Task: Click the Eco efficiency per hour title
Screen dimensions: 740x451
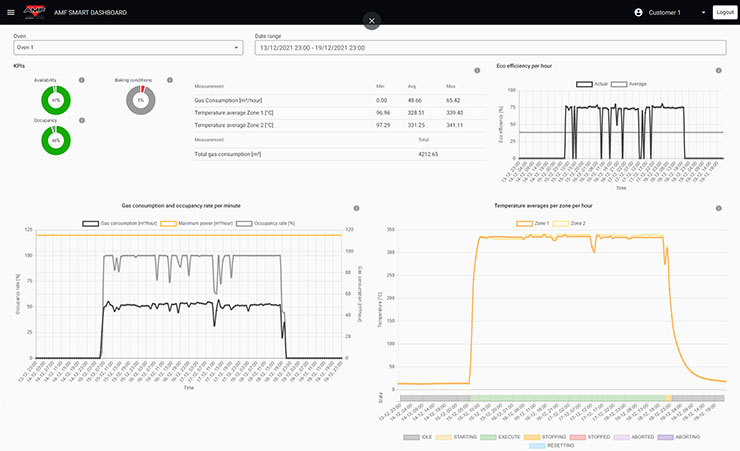Action: 524,66
